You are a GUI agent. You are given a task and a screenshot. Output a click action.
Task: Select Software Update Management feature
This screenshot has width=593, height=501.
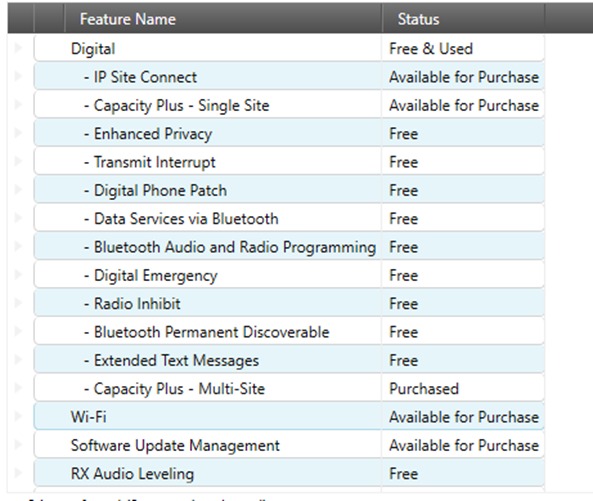pyautogui.click(x=175, y=445)
